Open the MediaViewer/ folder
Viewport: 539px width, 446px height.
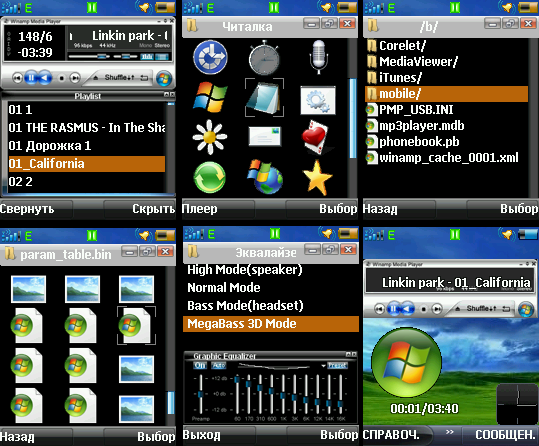(x=446, y=62)
